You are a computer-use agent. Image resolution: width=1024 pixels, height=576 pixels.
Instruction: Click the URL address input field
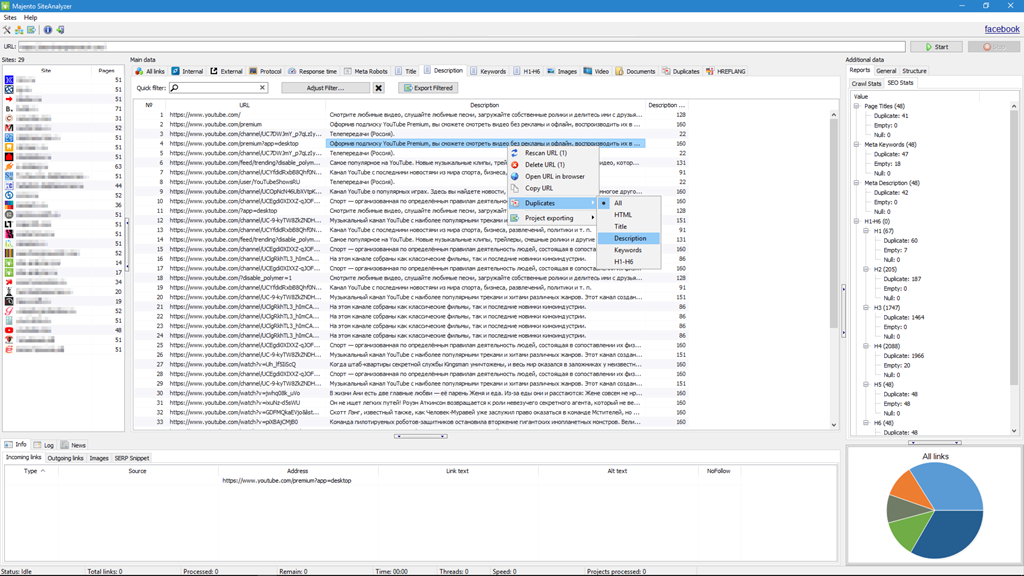[x=462, y=47]
